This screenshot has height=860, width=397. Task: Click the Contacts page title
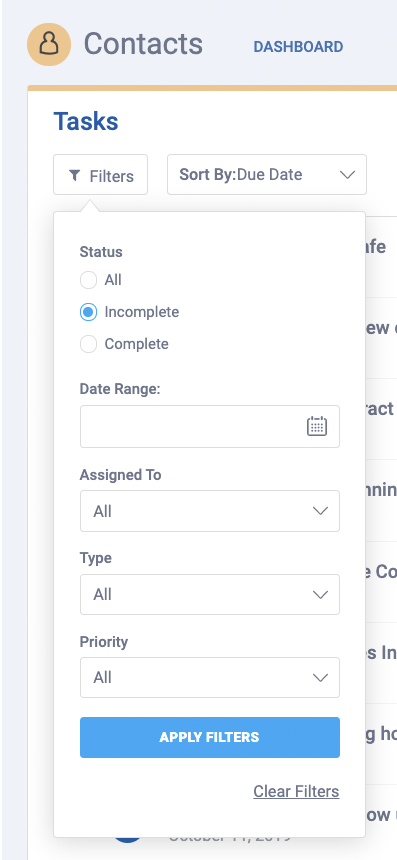coord(143,44)
